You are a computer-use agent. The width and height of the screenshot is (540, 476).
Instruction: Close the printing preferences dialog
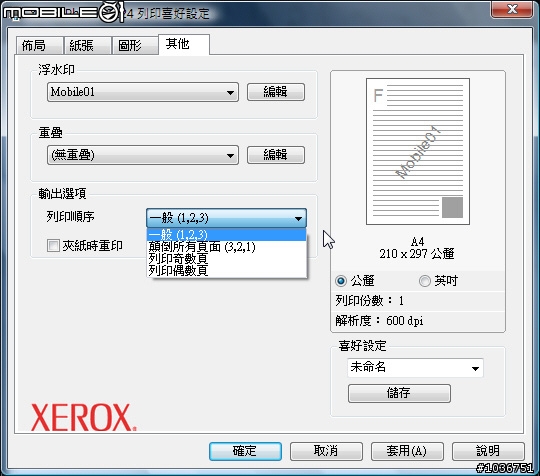pyautogui.click(x=512, y=9)
